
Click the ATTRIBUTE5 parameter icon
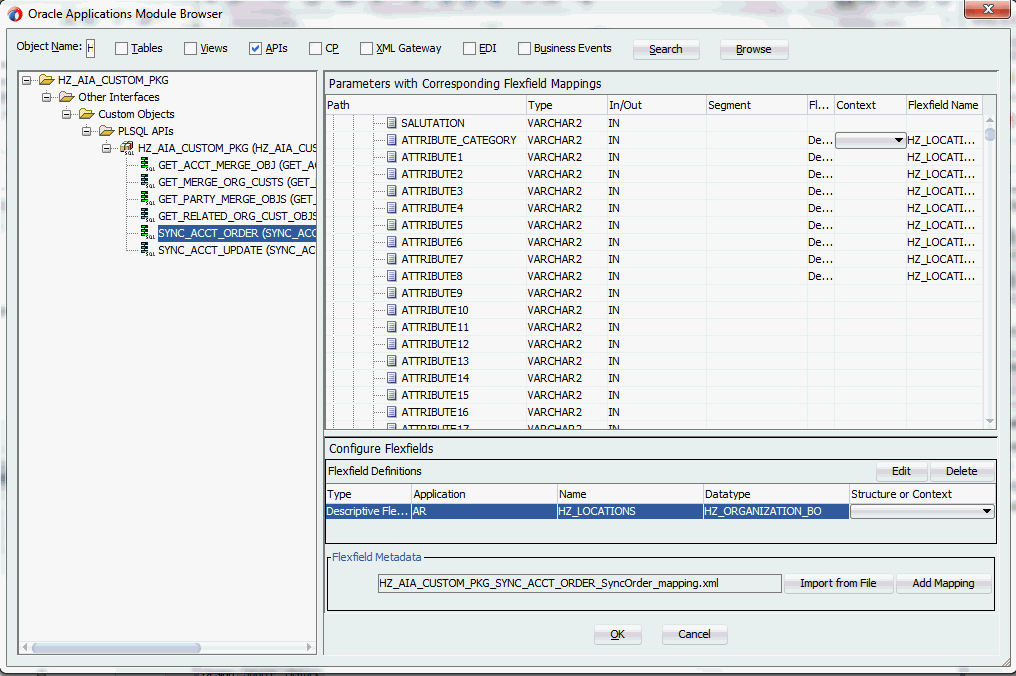point(391,225)
